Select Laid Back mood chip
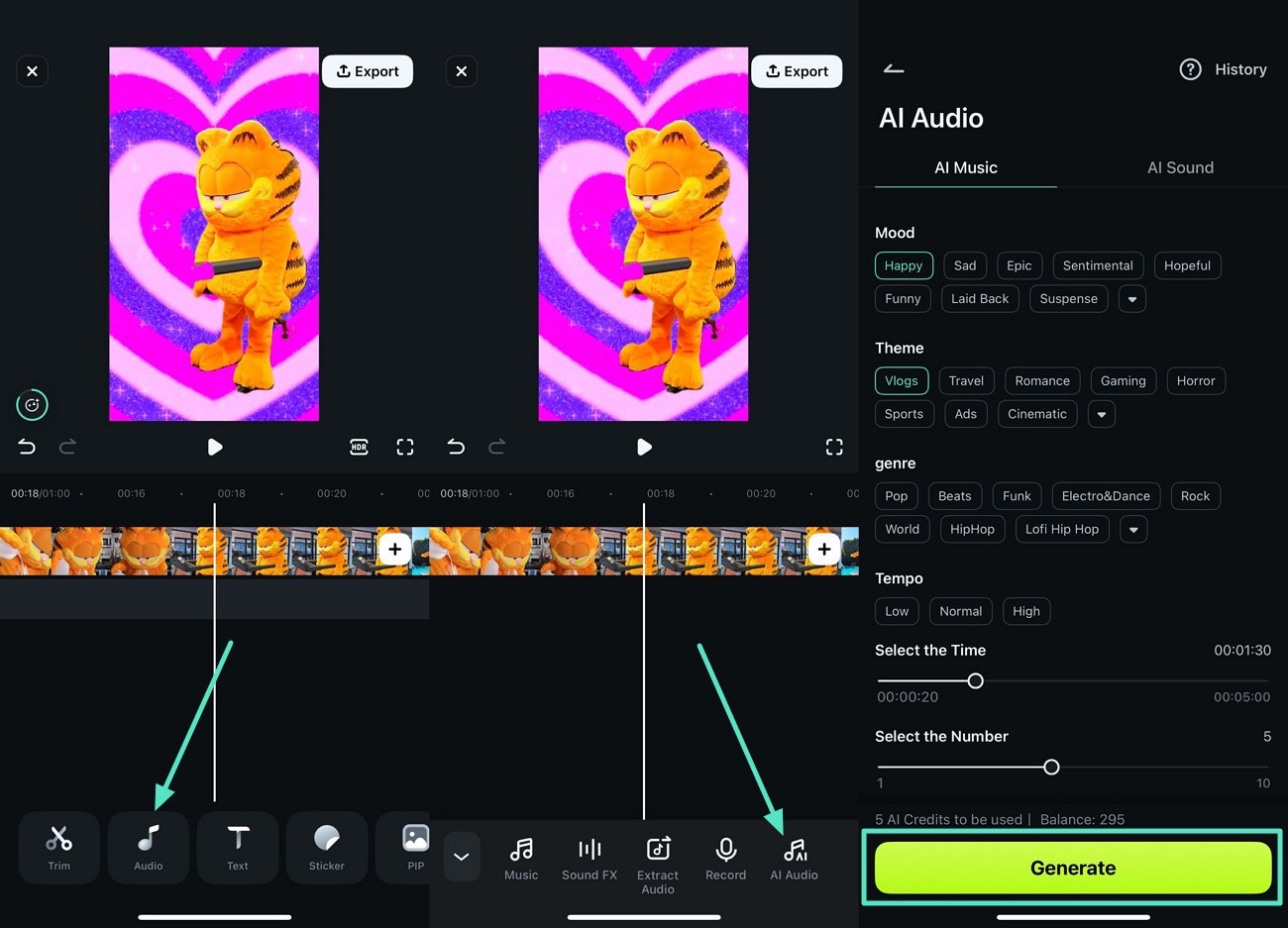 coord(980,298)
